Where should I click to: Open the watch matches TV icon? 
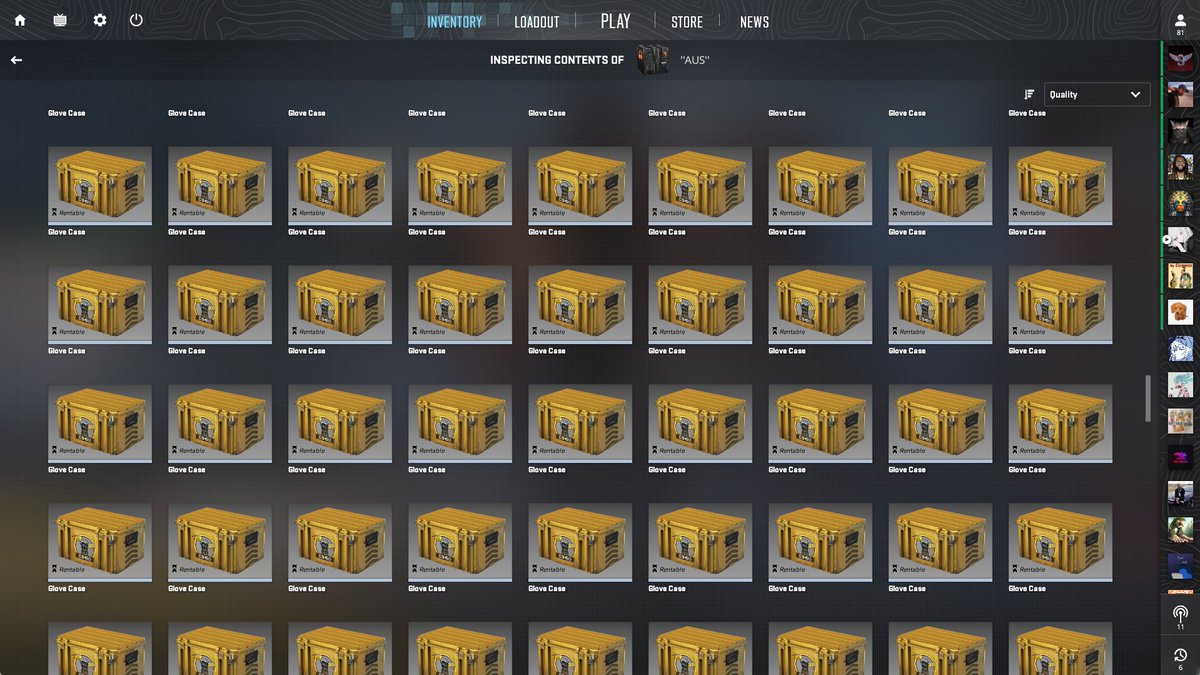pyautogui.click(x=60, y=20)
